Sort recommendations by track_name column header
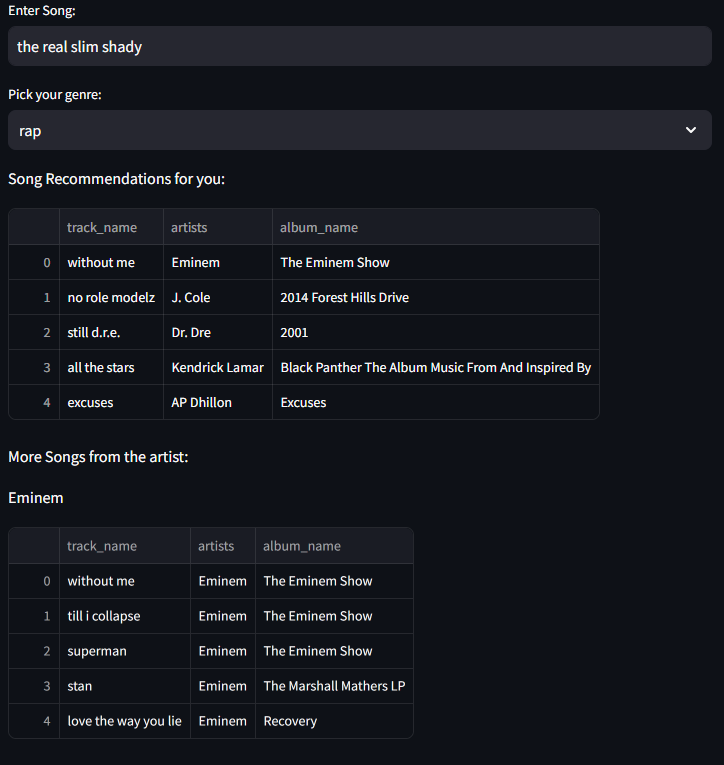 (102, 227)
